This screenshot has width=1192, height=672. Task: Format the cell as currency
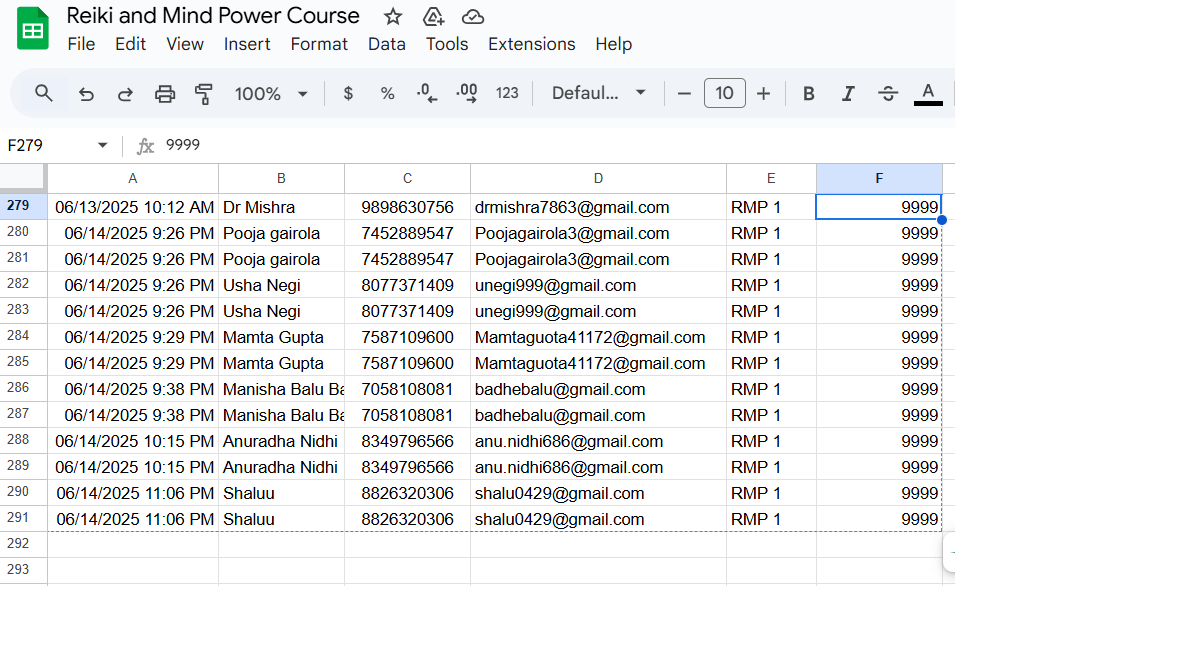(348, 93)
